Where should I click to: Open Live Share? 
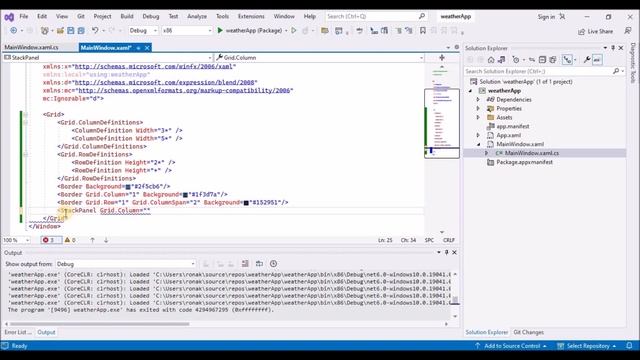(x=596, y=31)
